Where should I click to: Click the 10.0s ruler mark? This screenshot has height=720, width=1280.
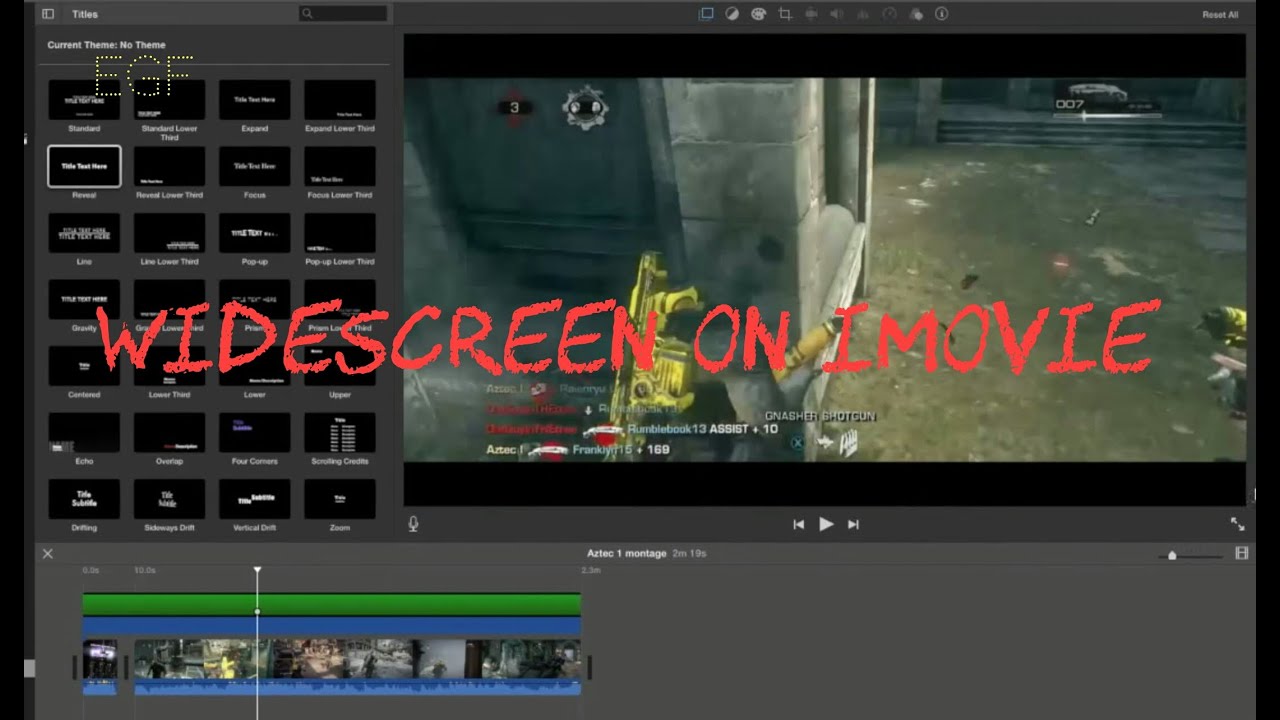[145, 570]
